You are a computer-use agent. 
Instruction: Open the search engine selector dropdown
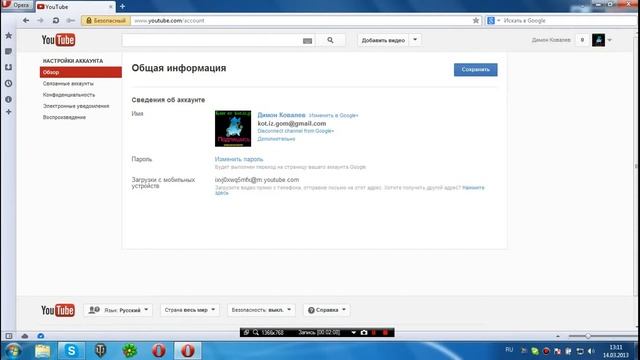[493, 20]
